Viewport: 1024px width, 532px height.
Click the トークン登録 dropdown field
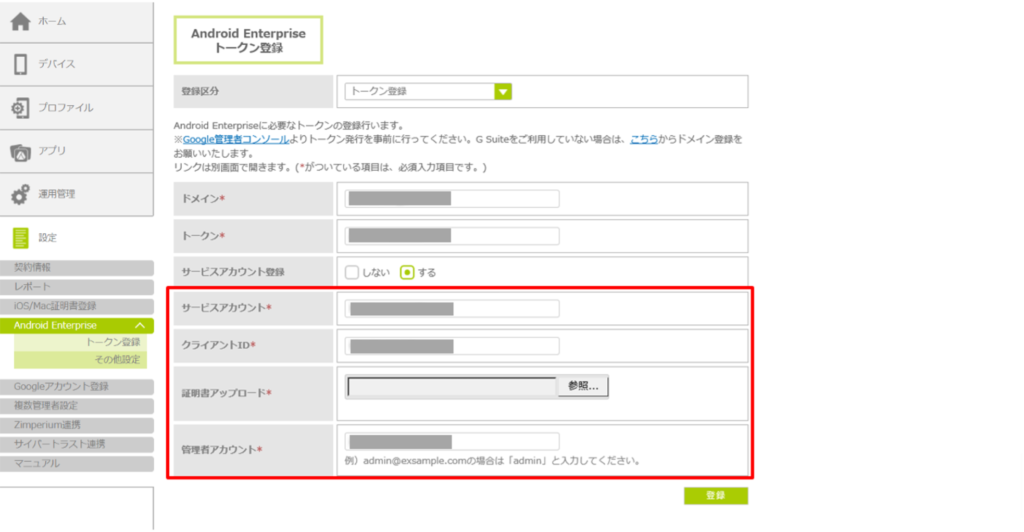[420, 92]
